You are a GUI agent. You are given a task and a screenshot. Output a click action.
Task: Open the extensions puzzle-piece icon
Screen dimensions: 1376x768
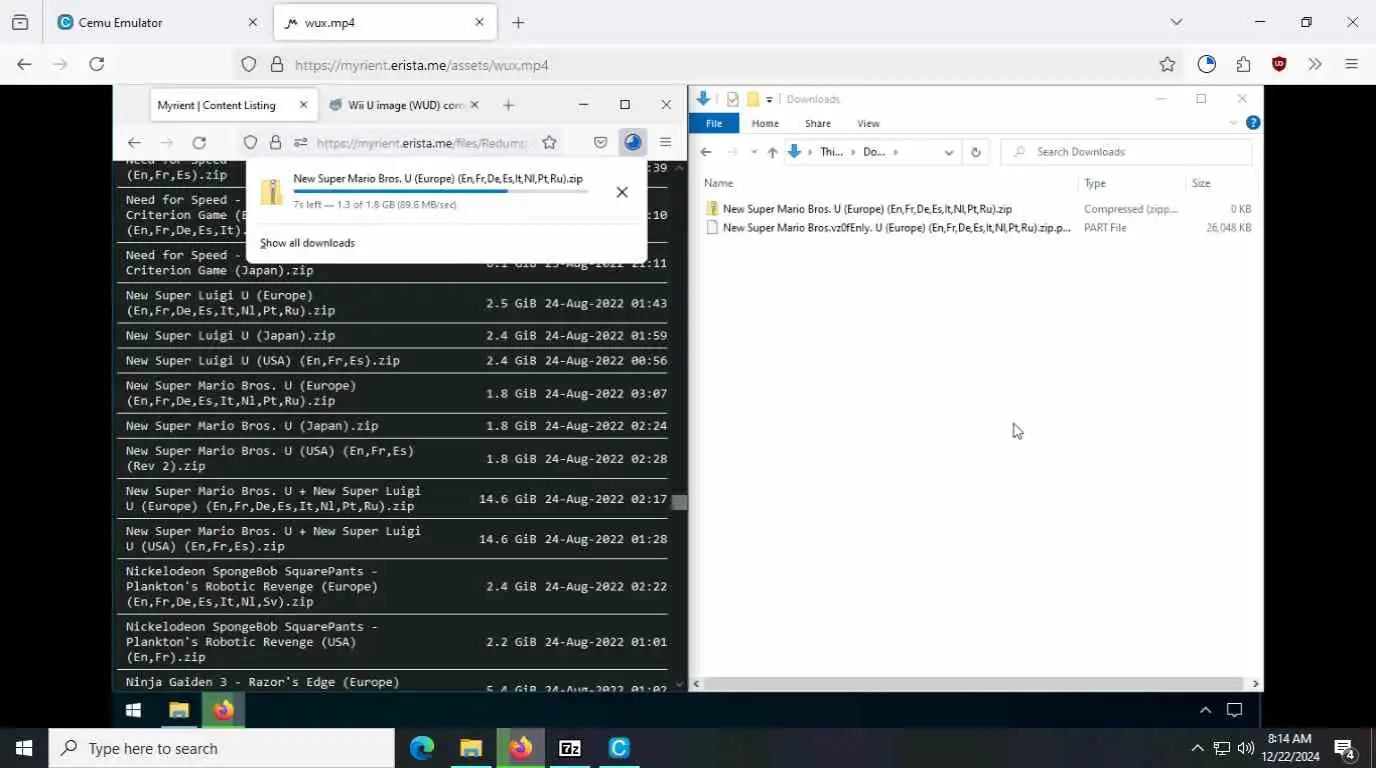click(1243, 64)
